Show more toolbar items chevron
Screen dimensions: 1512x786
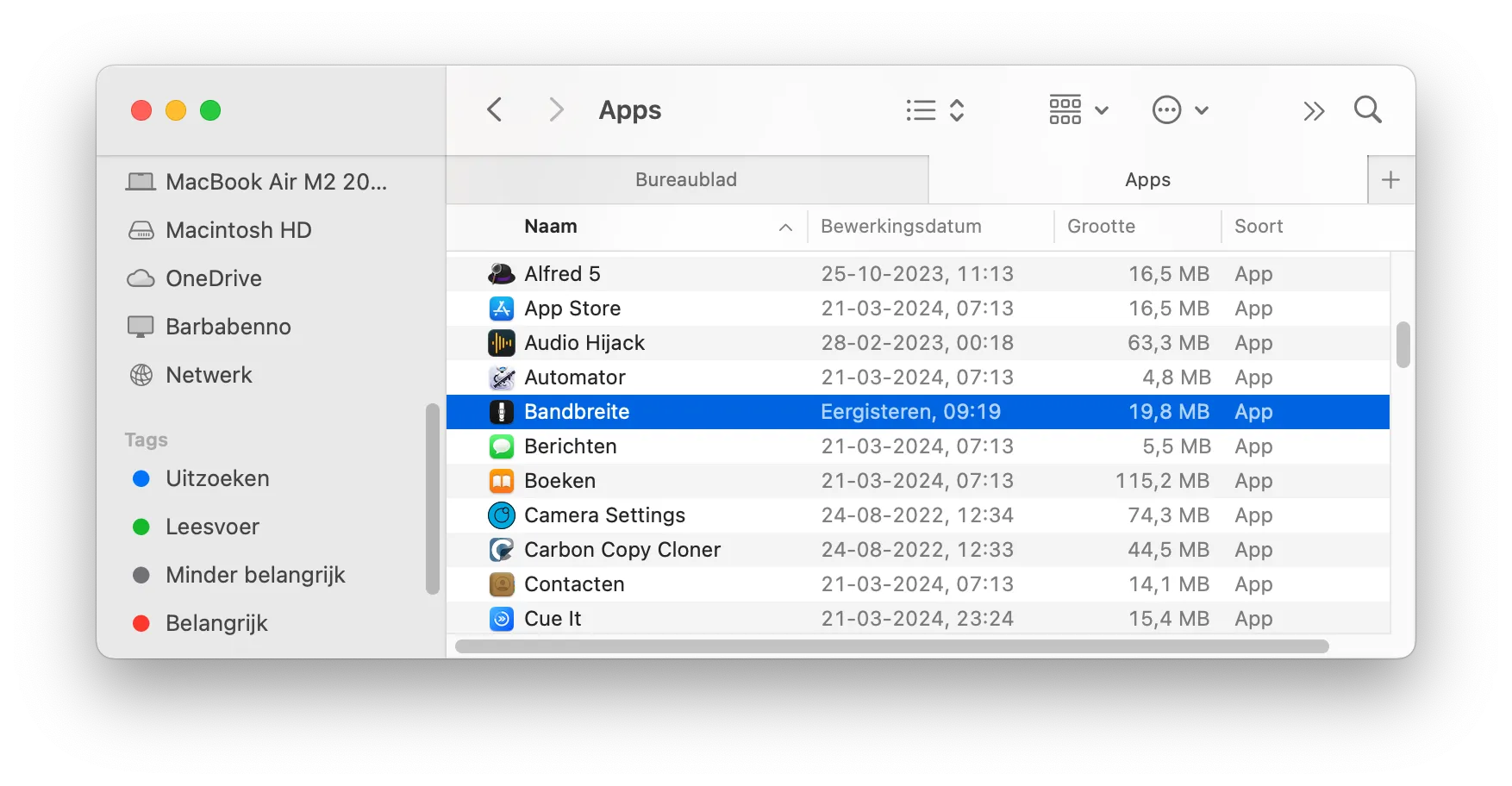tap(1313, 110)
